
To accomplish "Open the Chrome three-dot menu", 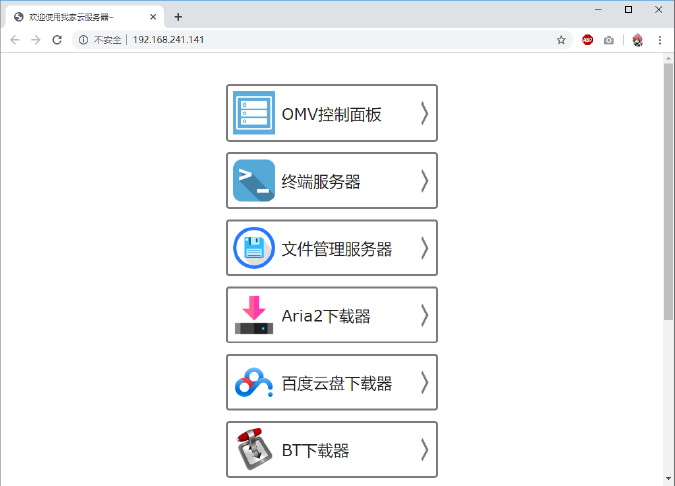I will click(x=660, y=40).
